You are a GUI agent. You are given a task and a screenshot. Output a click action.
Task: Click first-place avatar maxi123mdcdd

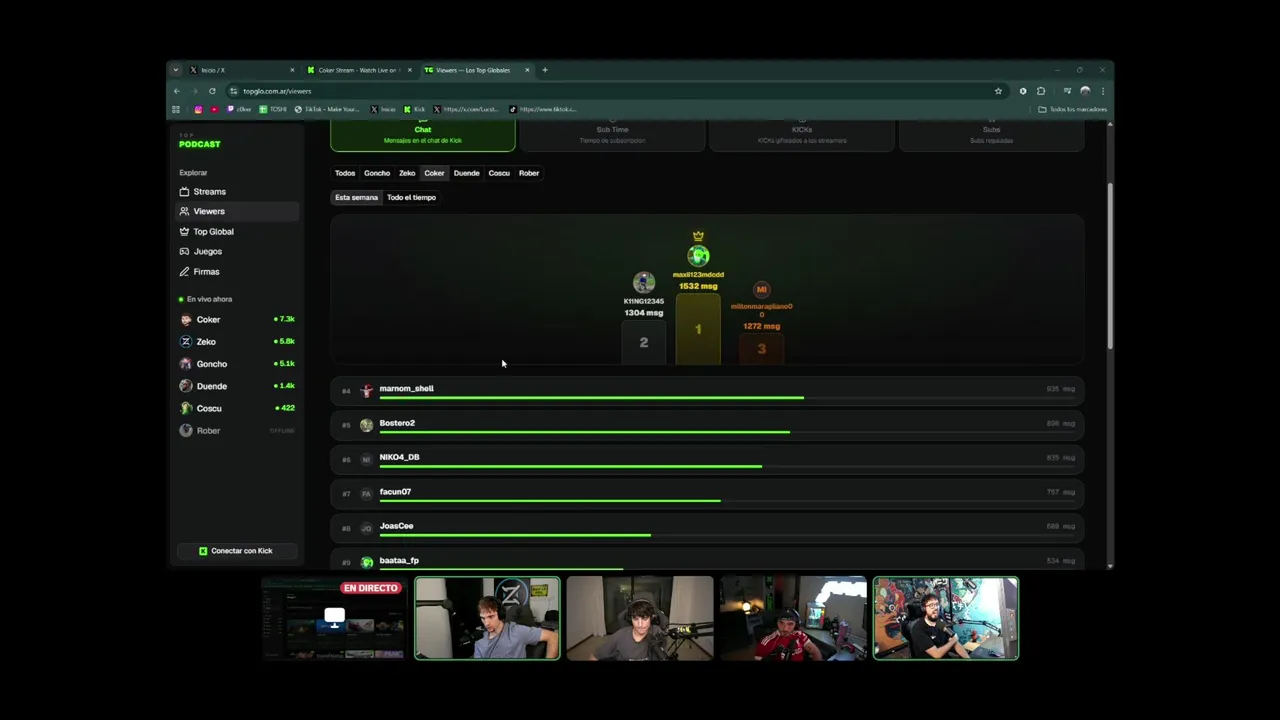coord(698,257)
